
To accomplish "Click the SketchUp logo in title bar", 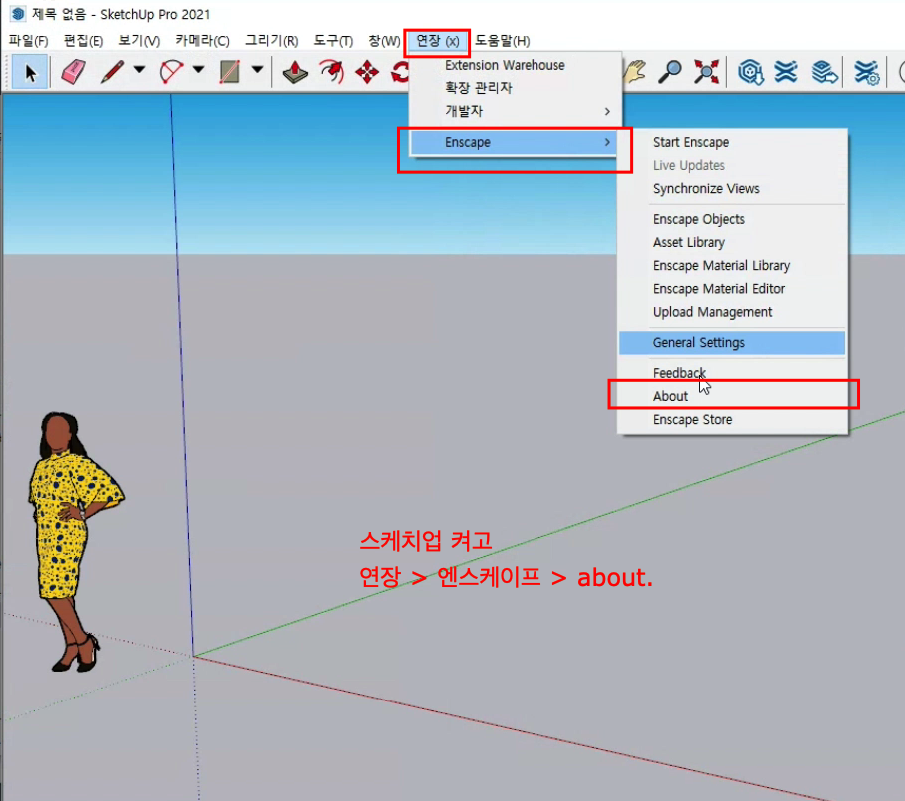I will pos(18,14).
